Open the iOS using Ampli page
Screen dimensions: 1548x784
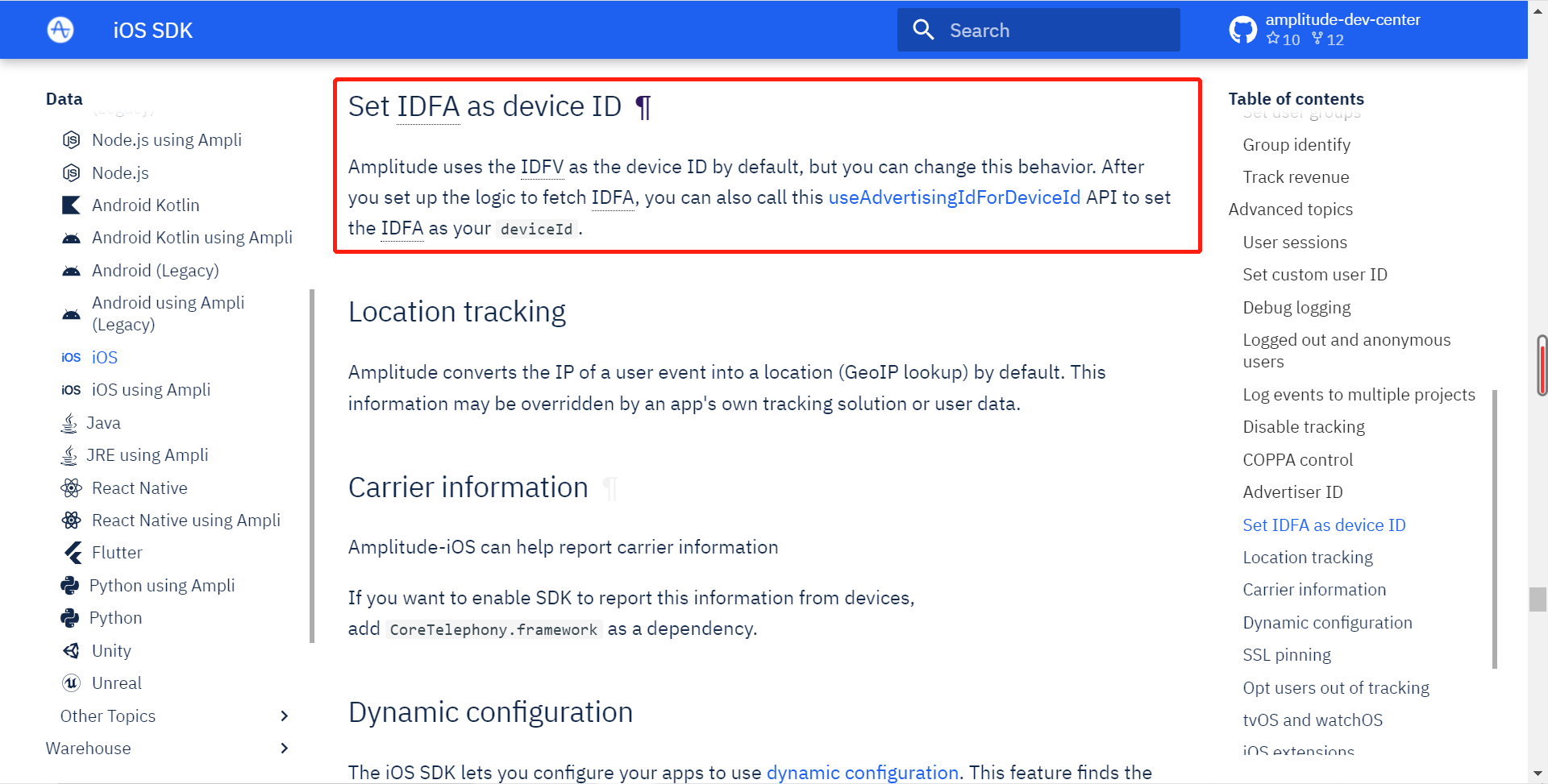pyautogui.click(x=151, y=390)
